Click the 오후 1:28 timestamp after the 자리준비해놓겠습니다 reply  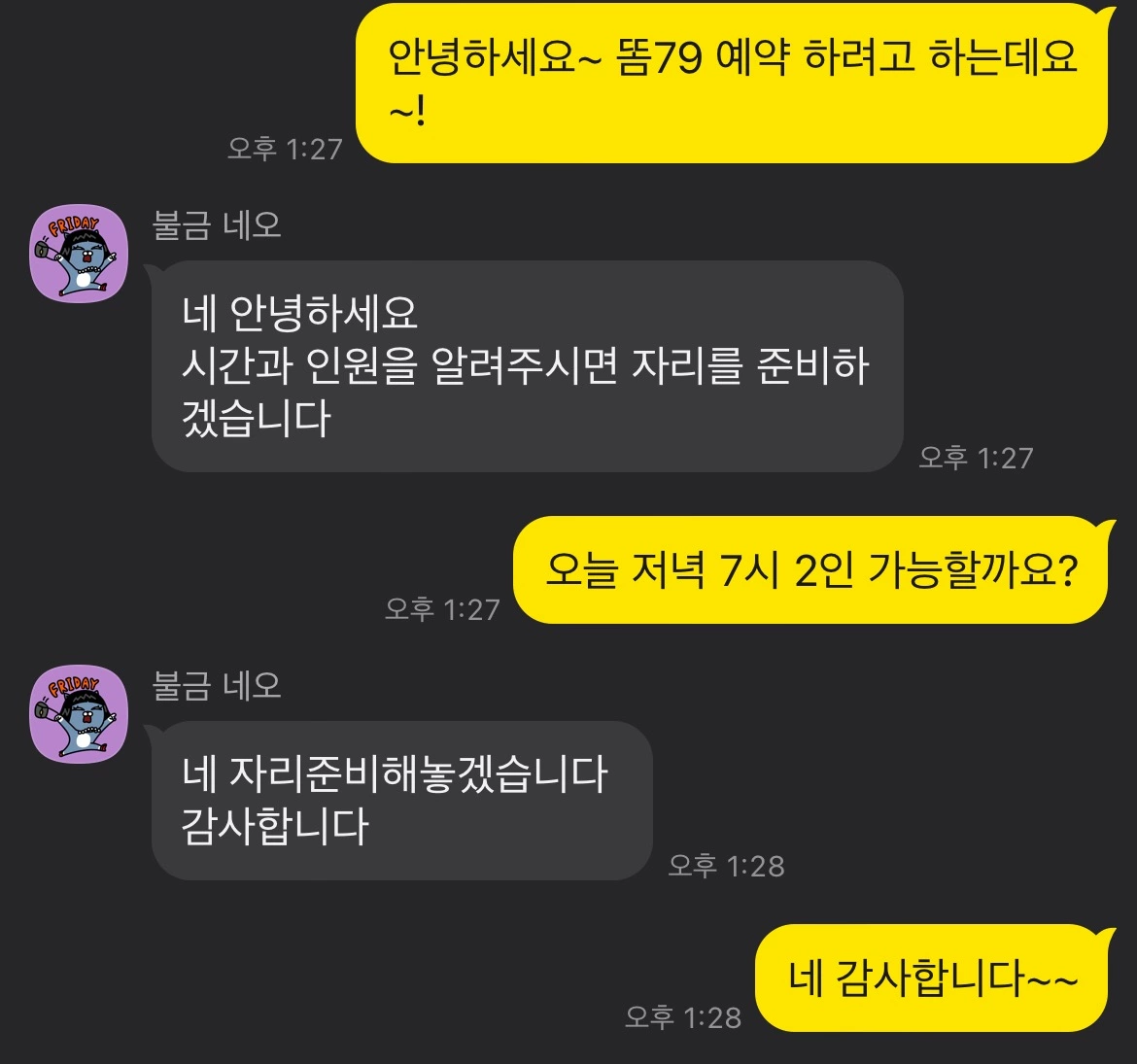(x=726, y=866)
